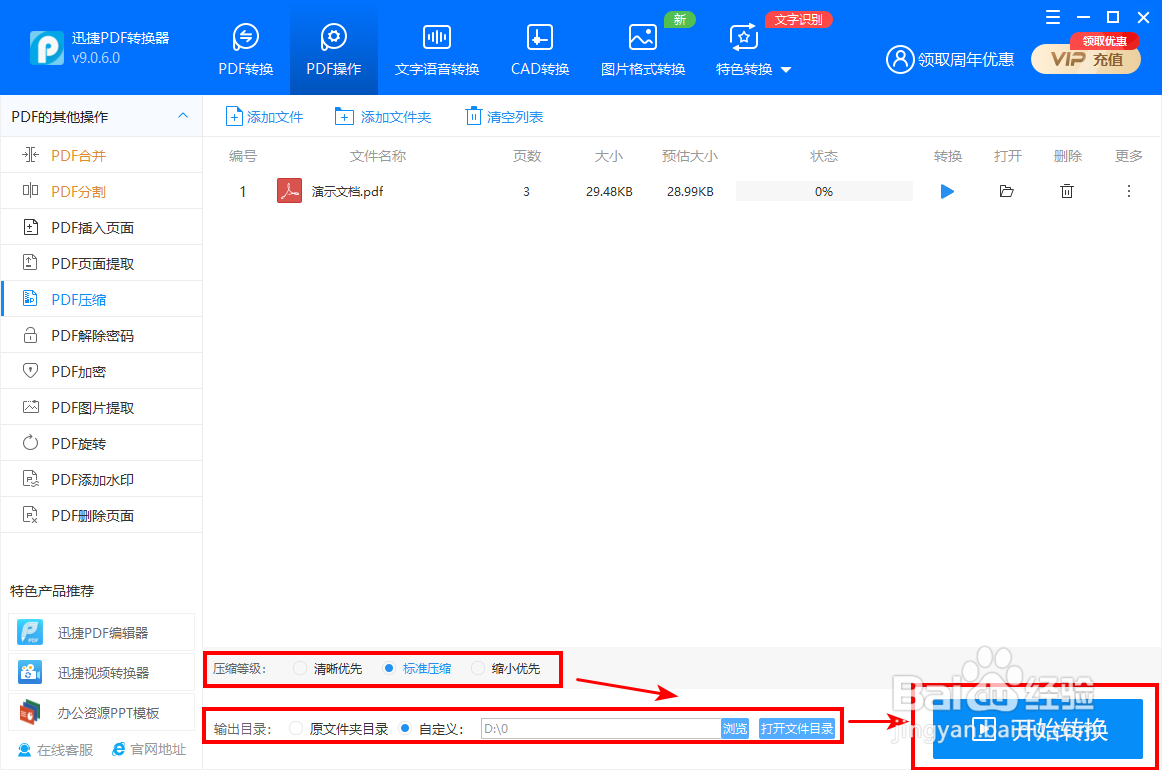
Task: Select 自定义 output directory option
Action: (x=431, y=728)
